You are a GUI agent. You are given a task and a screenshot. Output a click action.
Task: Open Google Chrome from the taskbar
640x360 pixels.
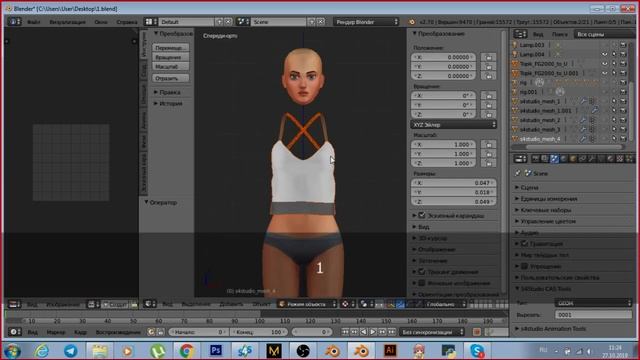[187, 351]
